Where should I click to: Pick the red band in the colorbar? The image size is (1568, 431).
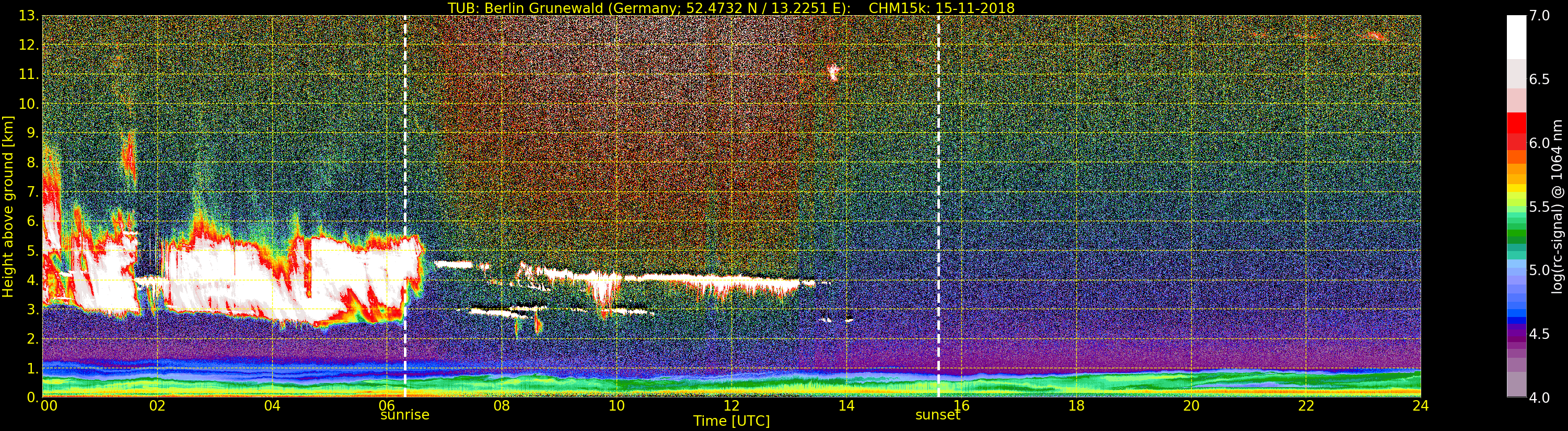[x=1516, y=131]
